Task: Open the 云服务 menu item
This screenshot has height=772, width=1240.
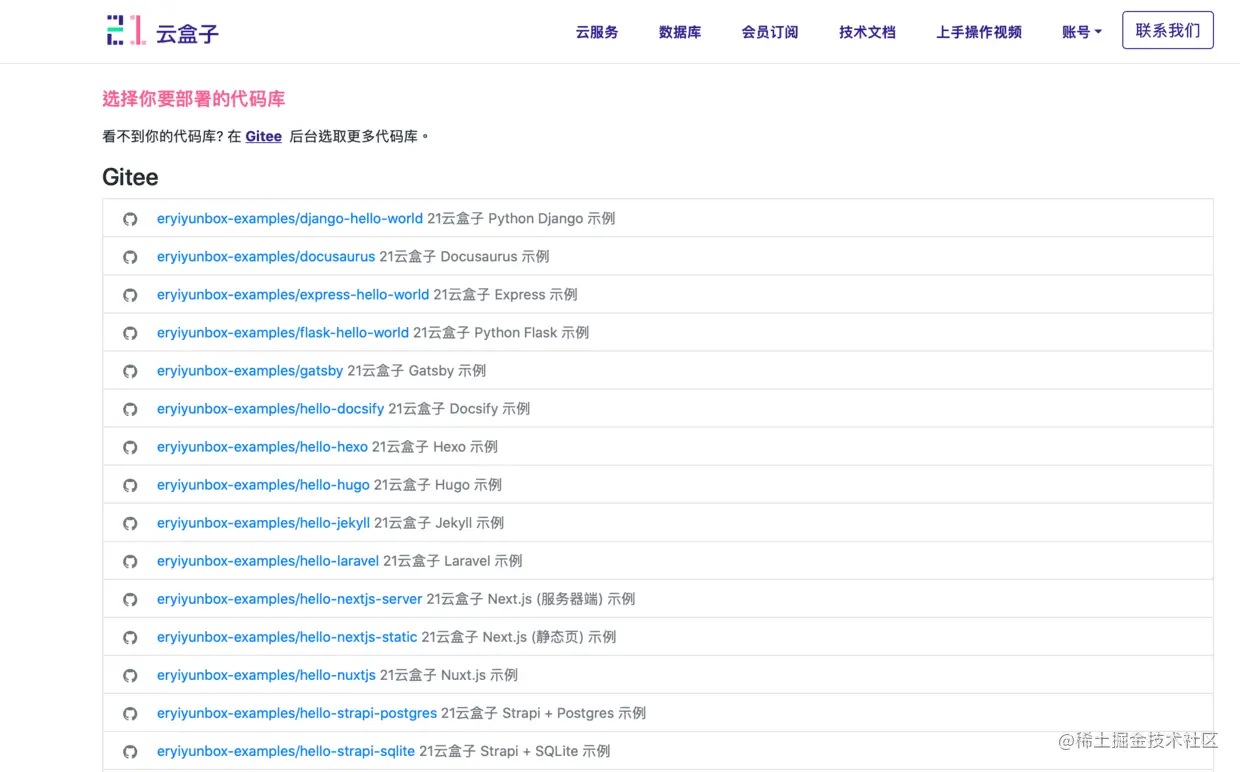Action: point(597,31)
